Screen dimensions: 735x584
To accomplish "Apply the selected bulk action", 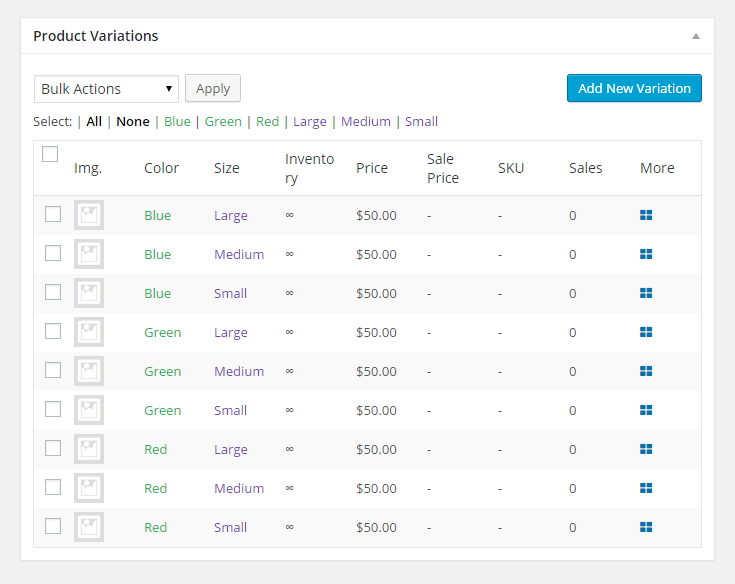I will coord(213,88).
